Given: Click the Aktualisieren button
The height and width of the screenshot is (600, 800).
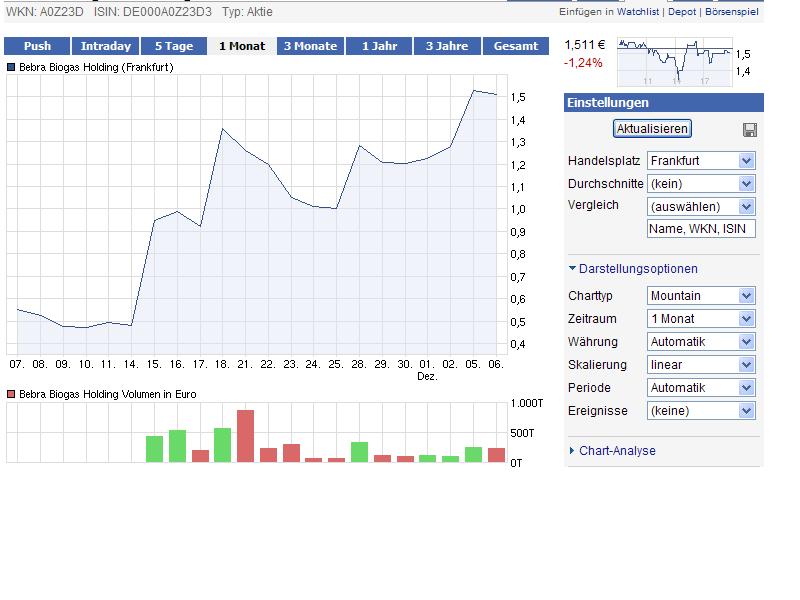Looking at the screenshot, I should tap(652, 129).
